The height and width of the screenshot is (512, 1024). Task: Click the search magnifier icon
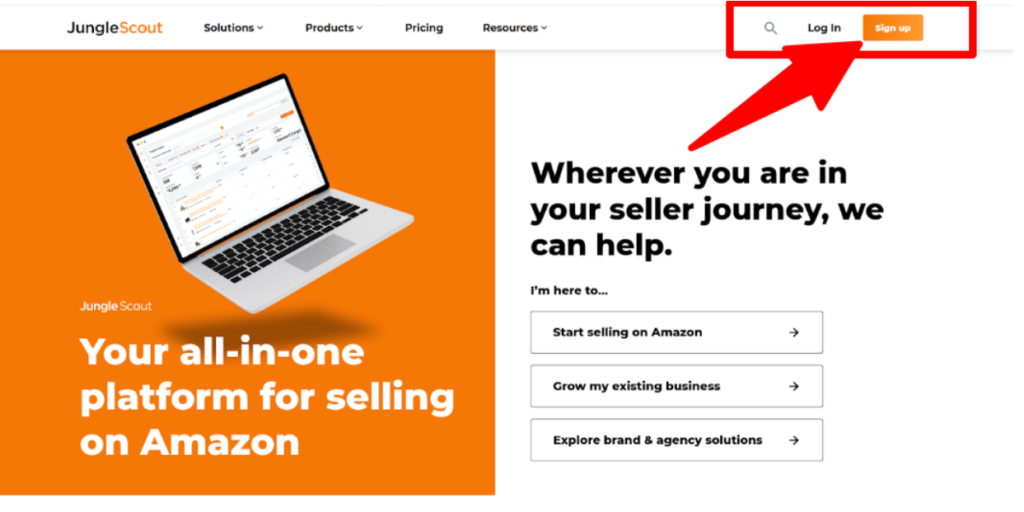tap(771, 28)
